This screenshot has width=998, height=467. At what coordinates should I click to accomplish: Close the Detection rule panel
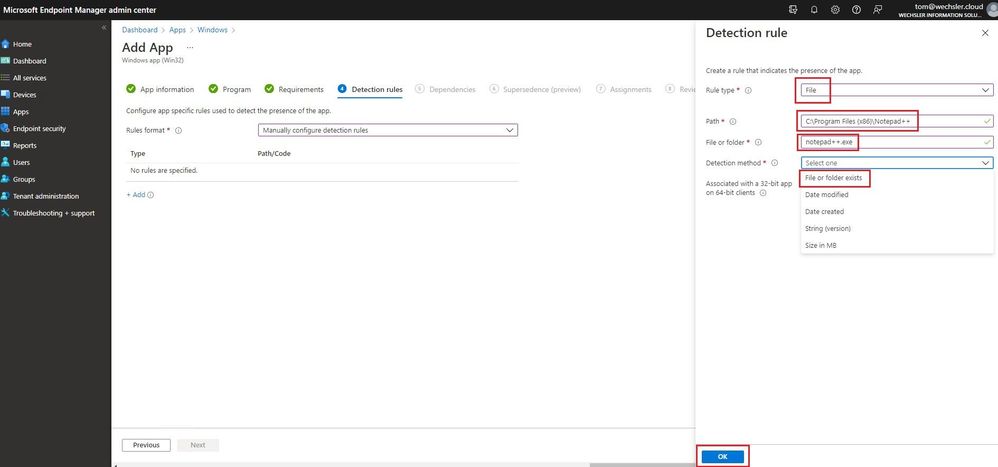click(x=985, y=33)
